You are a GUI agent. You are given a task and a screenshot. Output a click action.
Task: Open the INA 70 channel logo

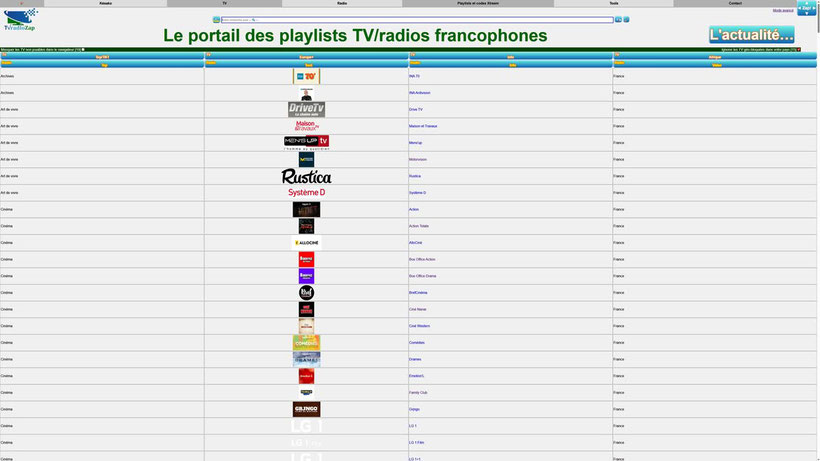306,76
